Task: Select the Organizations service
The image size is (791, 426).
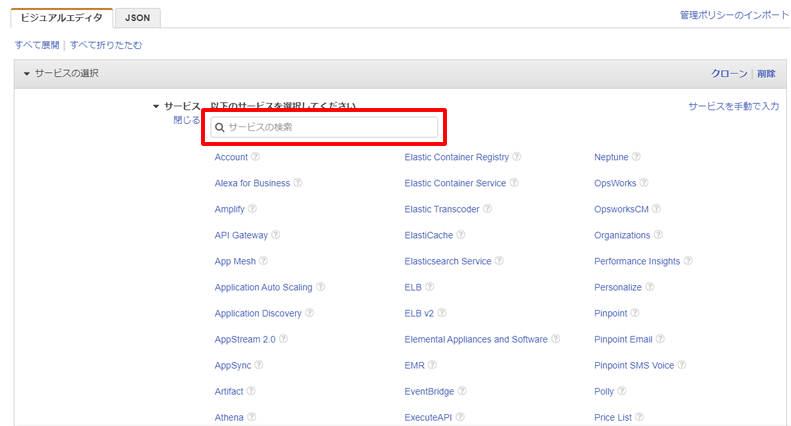Action: pos(622,235)
